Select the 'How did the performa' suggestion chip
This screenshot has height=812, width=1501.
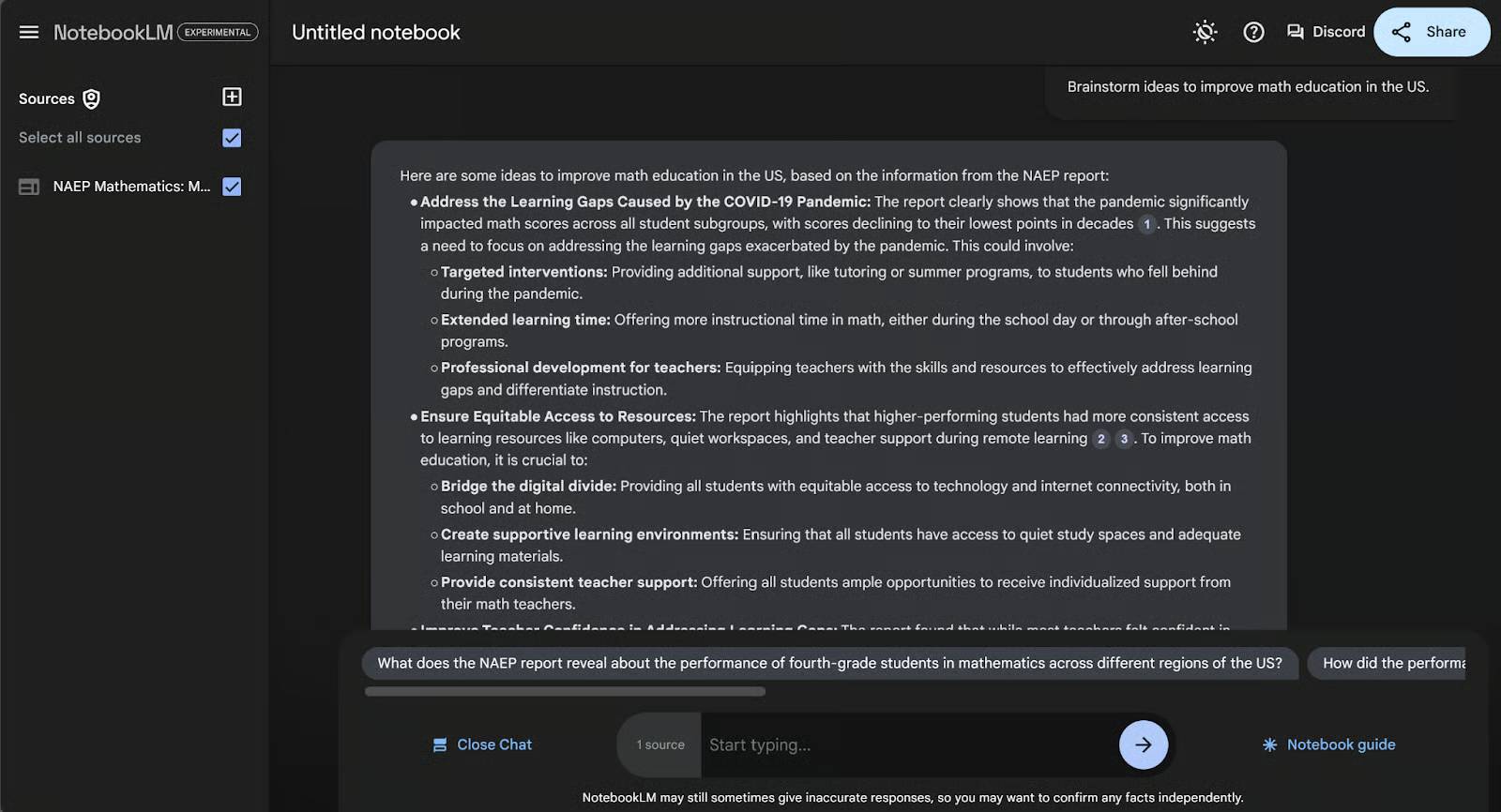[1387, 663]
